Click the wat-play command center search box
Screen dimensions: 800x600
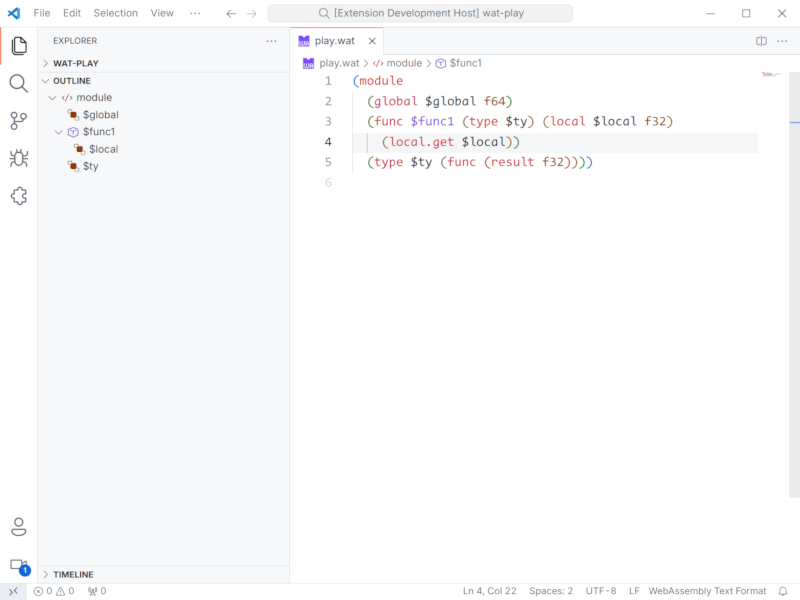pos(420,13)
